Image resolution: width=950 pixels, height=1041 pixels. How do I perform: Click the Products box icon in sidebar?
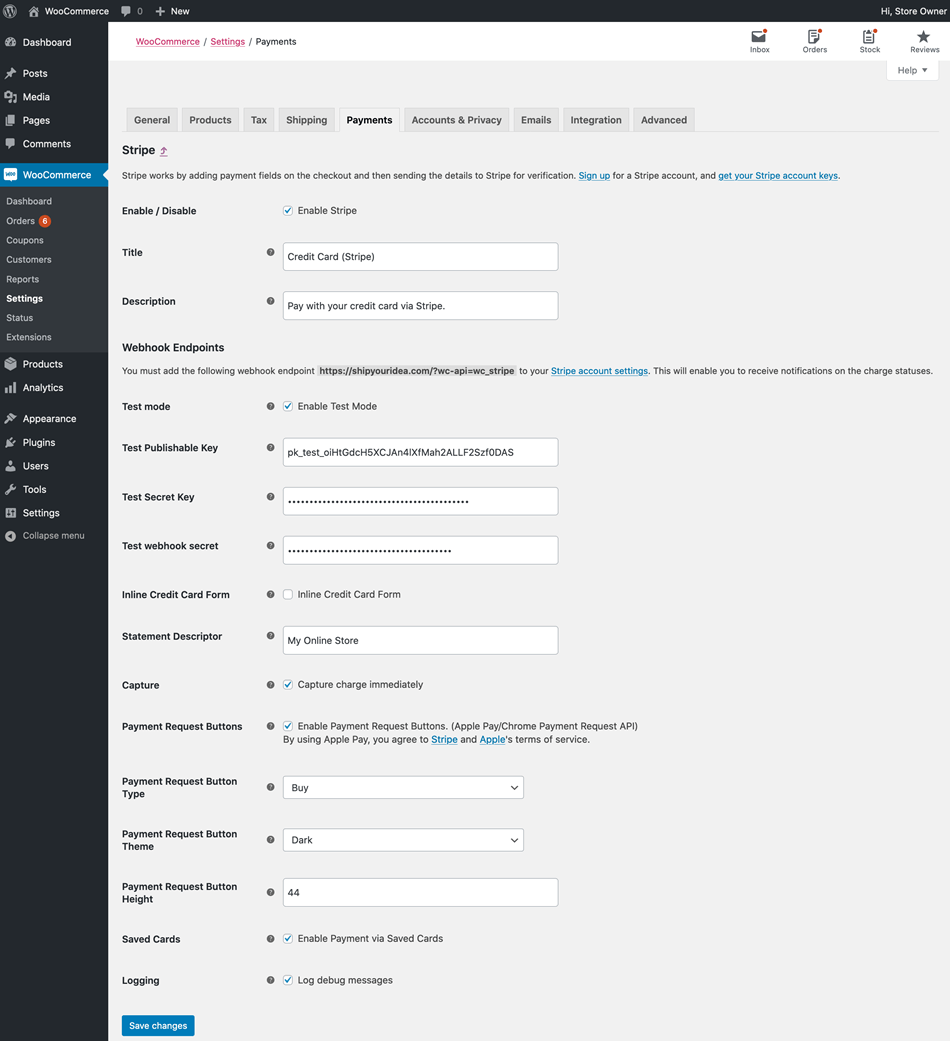(x=11, y=364)
